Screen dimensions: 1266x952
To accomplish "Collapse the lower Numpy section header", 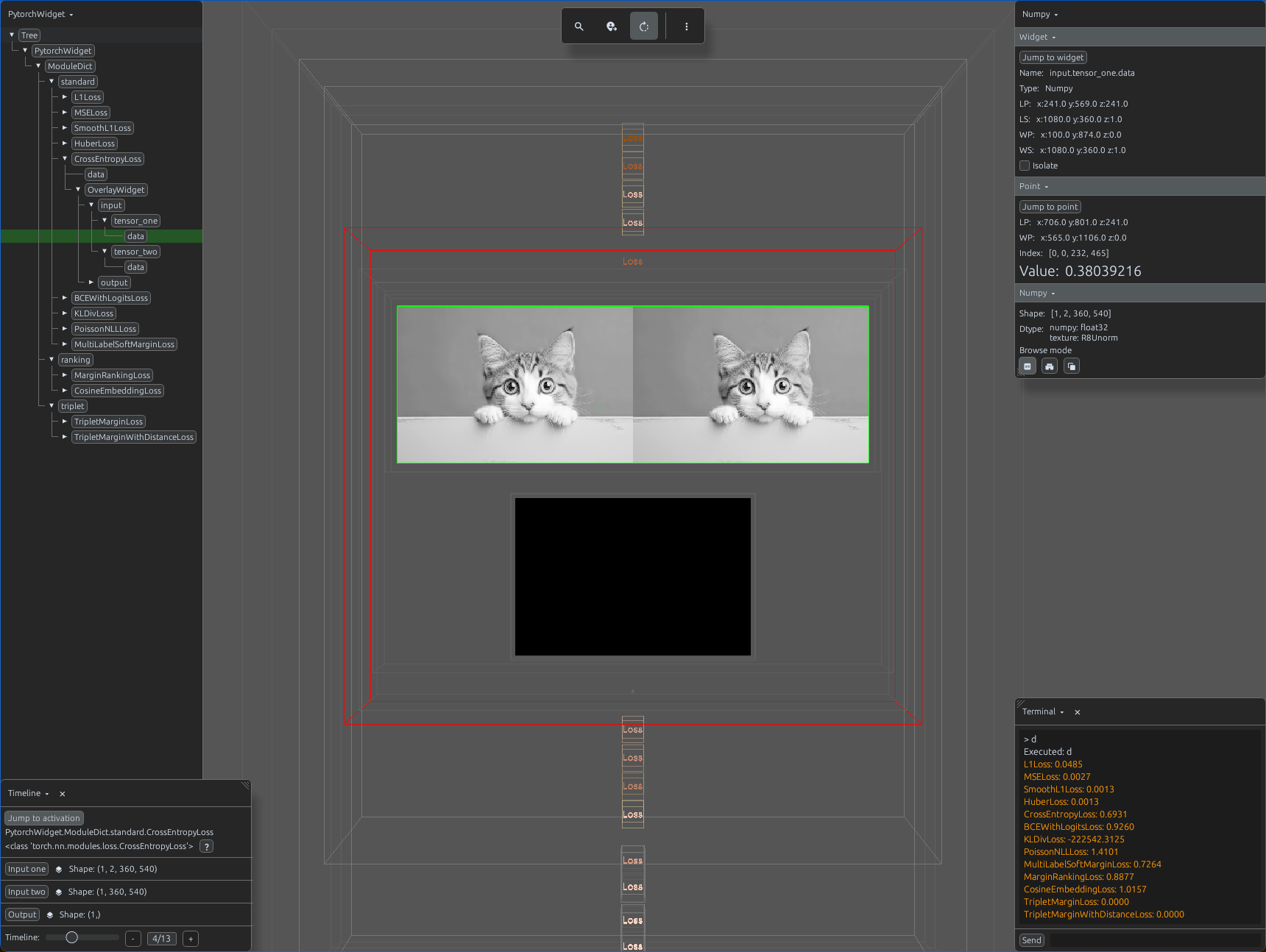I will (x=1037, y=293).
